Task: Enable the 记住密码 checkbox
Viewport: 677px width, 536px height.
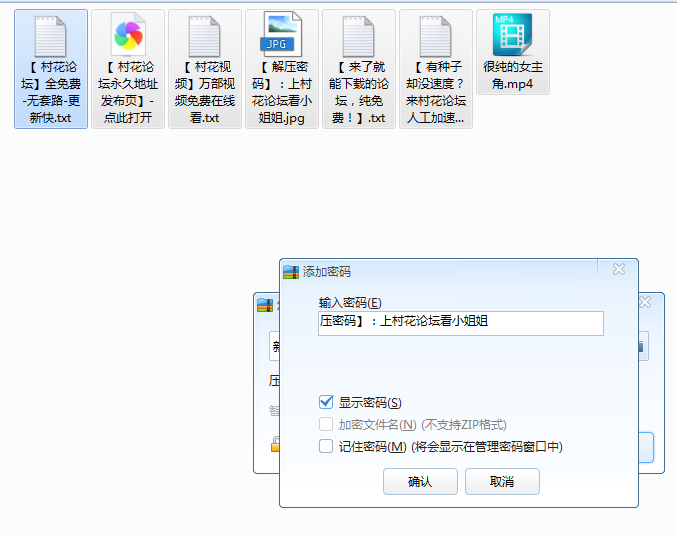Action: tap(325, 447)
